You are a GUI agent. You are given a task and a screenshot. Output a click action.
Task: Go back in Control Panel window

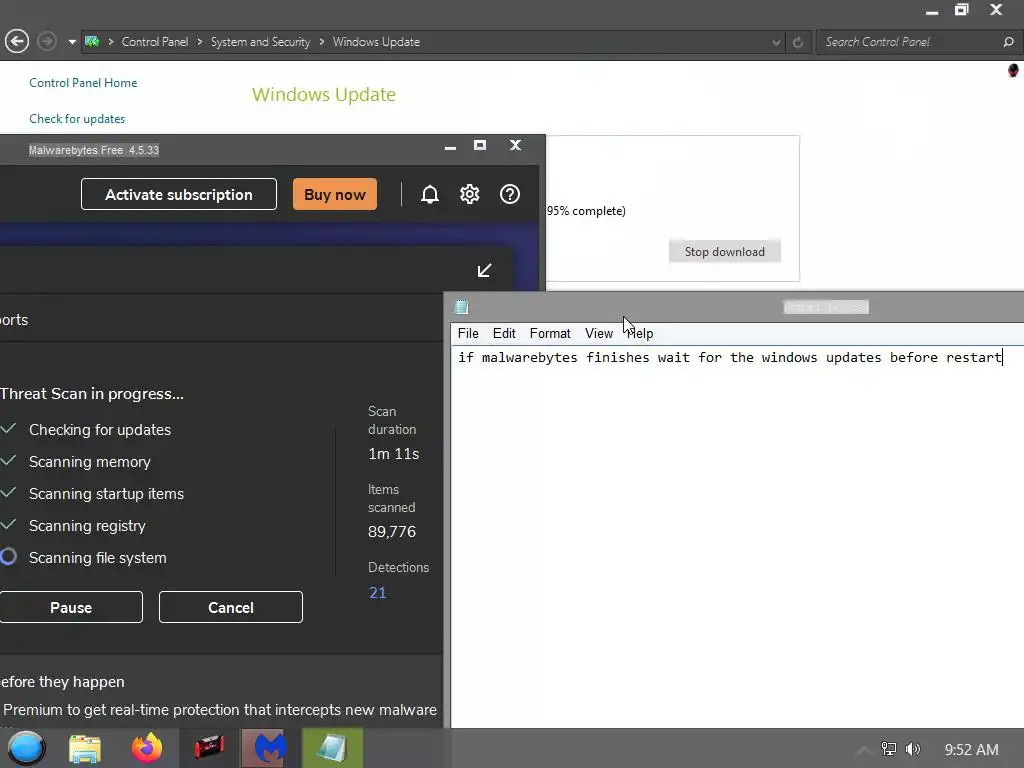[x=17, y=42]
